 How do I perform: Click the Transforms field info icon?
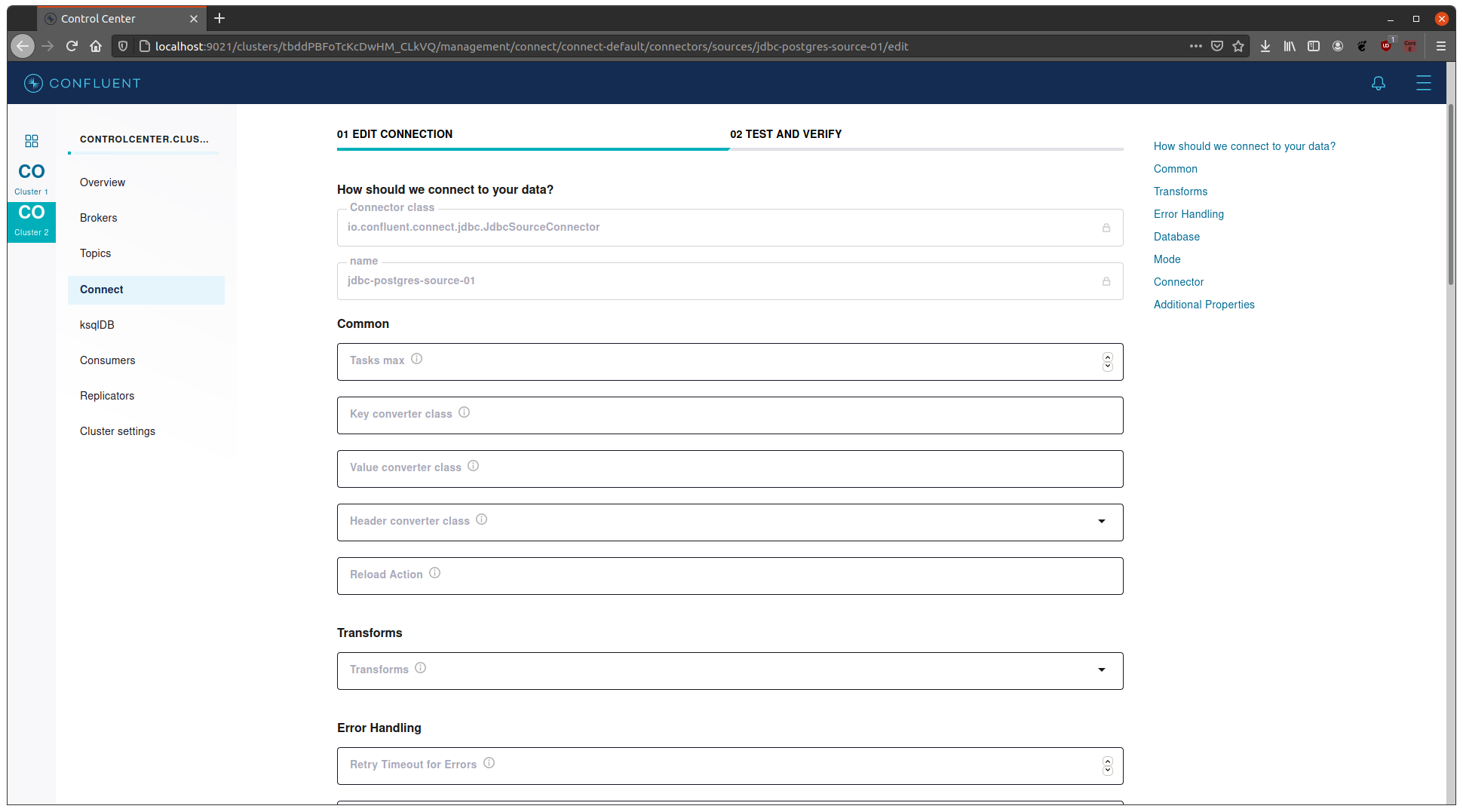pyautogui.click(x=421, y=668)
